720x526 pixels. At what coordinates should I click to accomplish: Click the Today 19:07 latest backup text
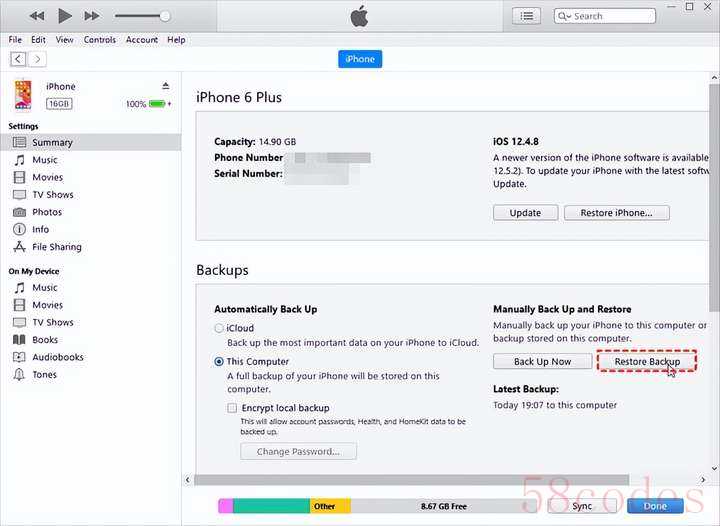tap(555, 405)
